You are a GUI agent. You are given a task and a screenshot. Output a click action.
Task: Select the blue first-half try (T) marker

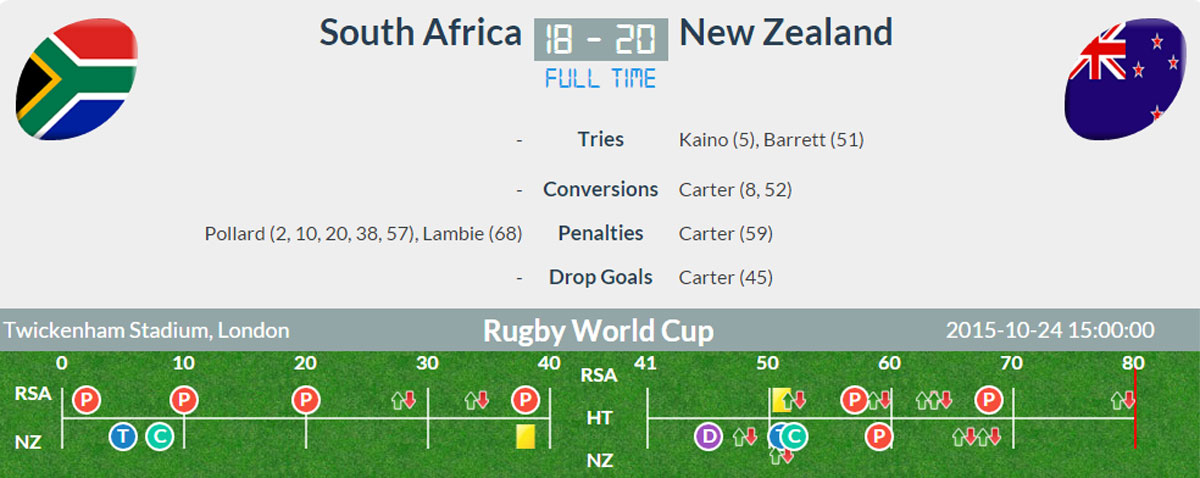tap(122, 436)
